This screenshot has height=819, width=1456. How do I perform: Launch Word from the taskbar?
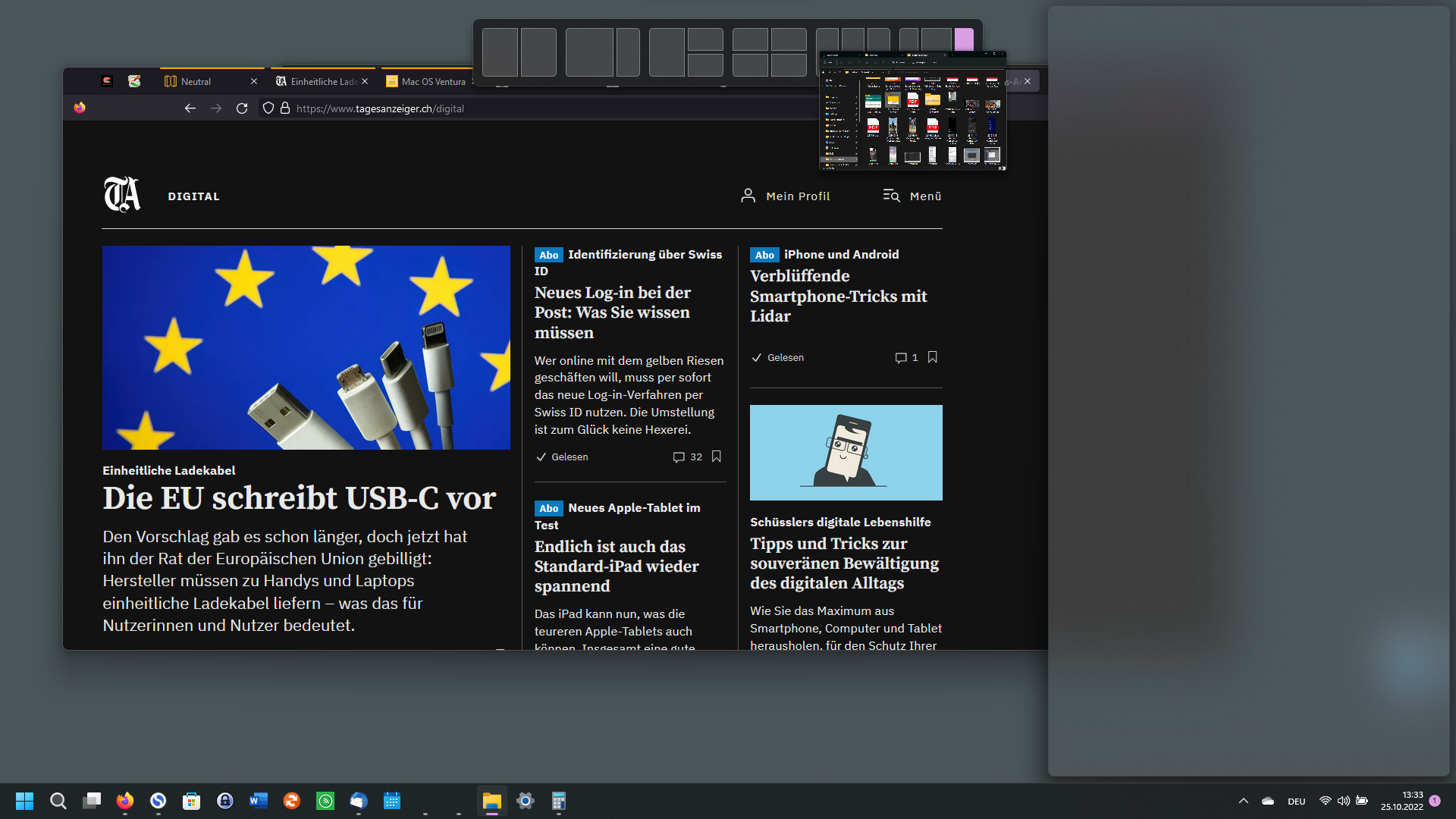pos(259,801)
